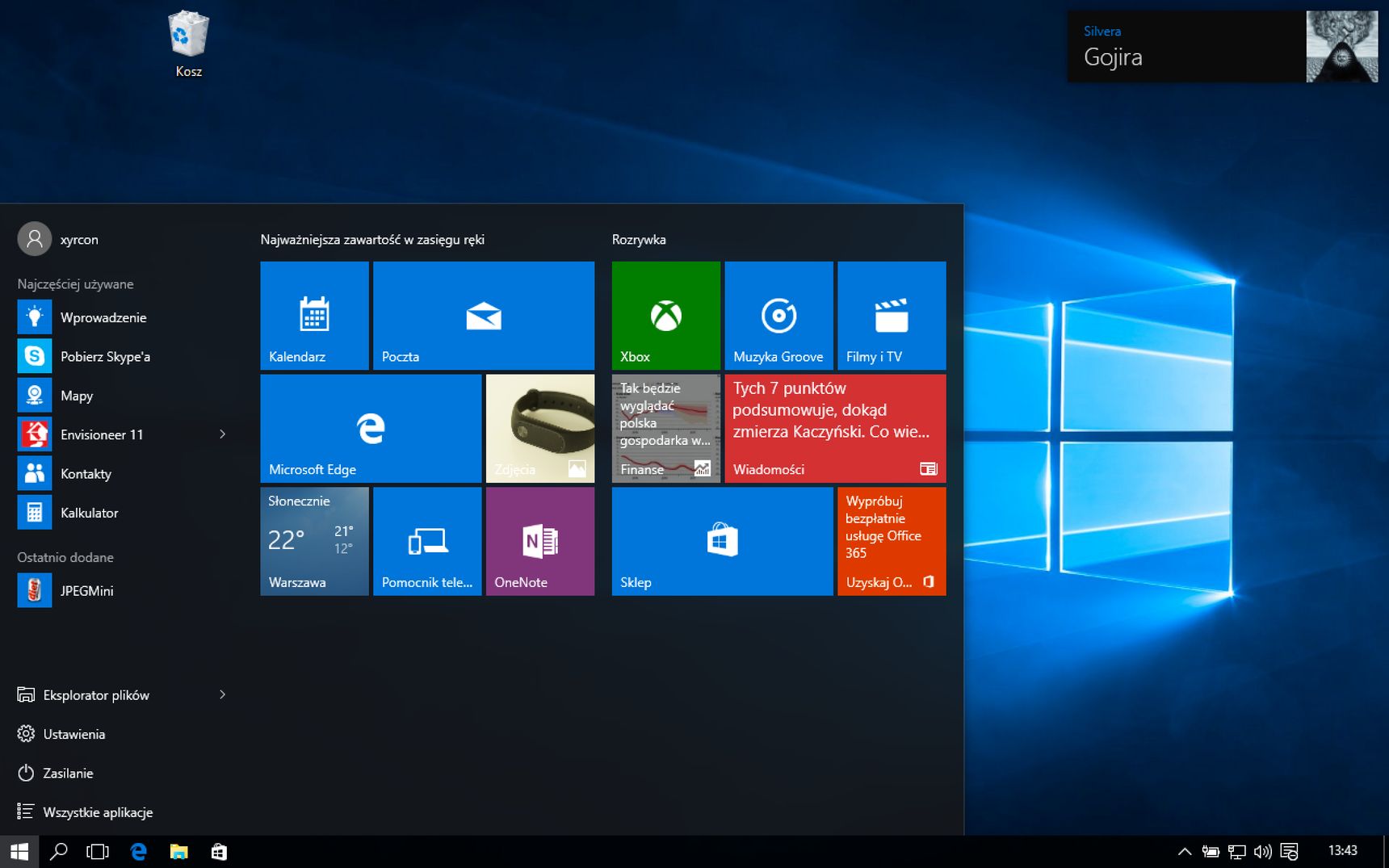Open the Xbox tile
Screen dimensions: 1389x868
665,315
